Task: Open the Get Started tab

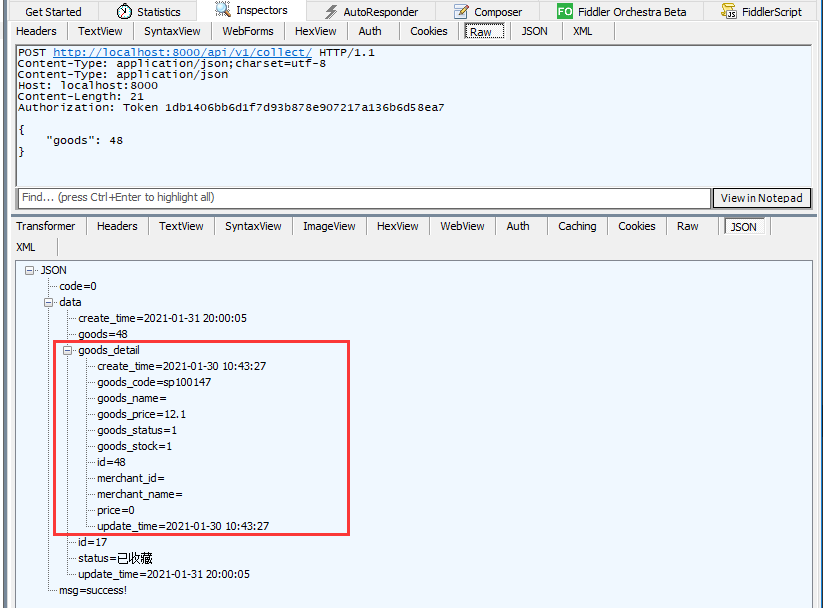Action: [53, 12]
